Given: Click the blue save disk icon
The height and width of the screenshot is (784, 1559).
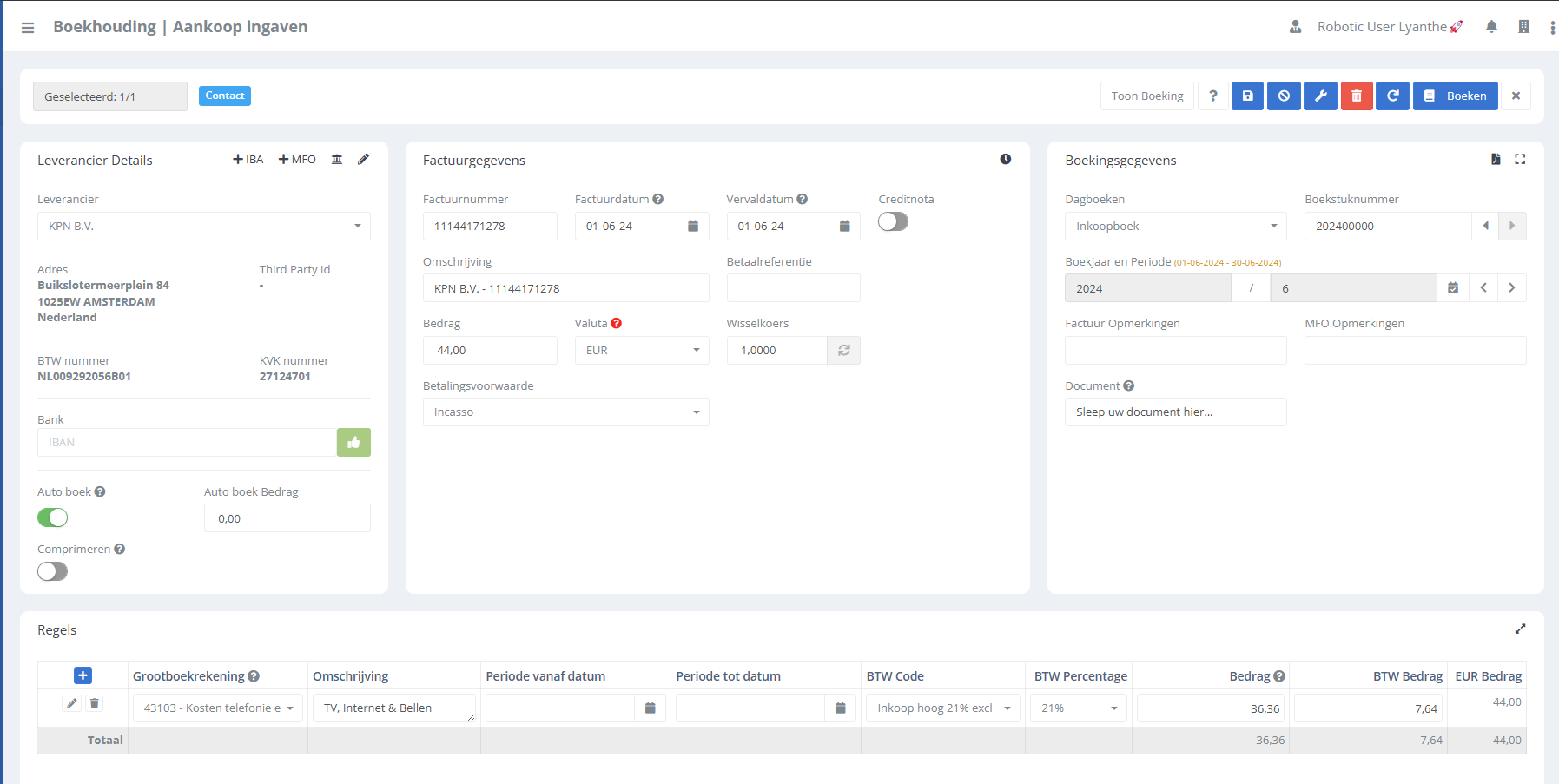Looking at the screenshot, I should click(x=1247, y=96).
